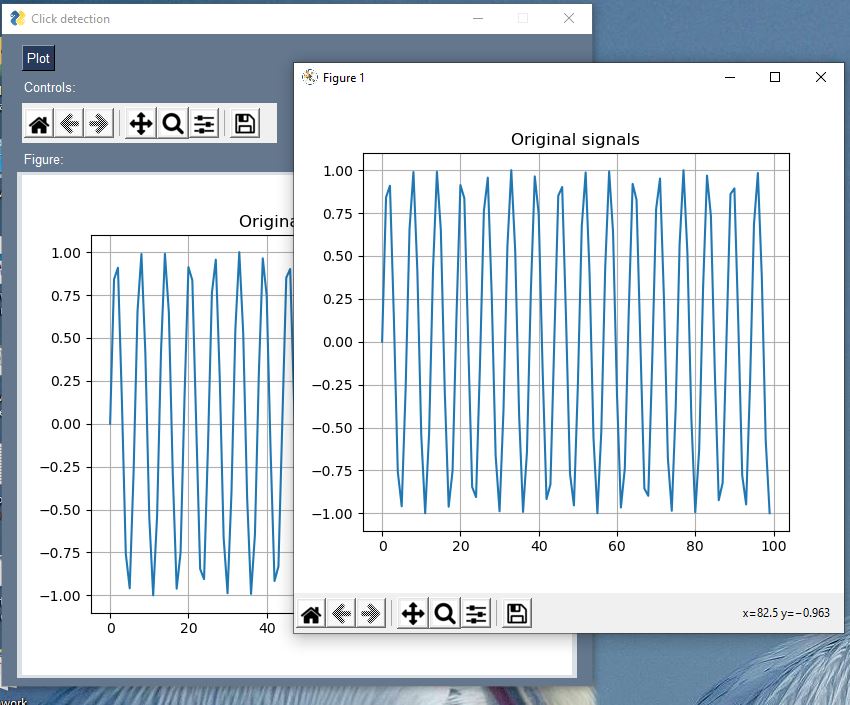850x705 pixels.
Task: Open subplot configuration sliders in Figure 1
Action: pyautogui.click(x=476, y=613)
